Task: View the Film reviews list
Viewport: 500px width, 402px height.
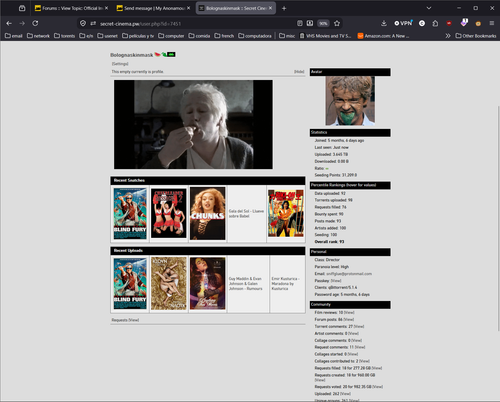Action: [349, 312]
